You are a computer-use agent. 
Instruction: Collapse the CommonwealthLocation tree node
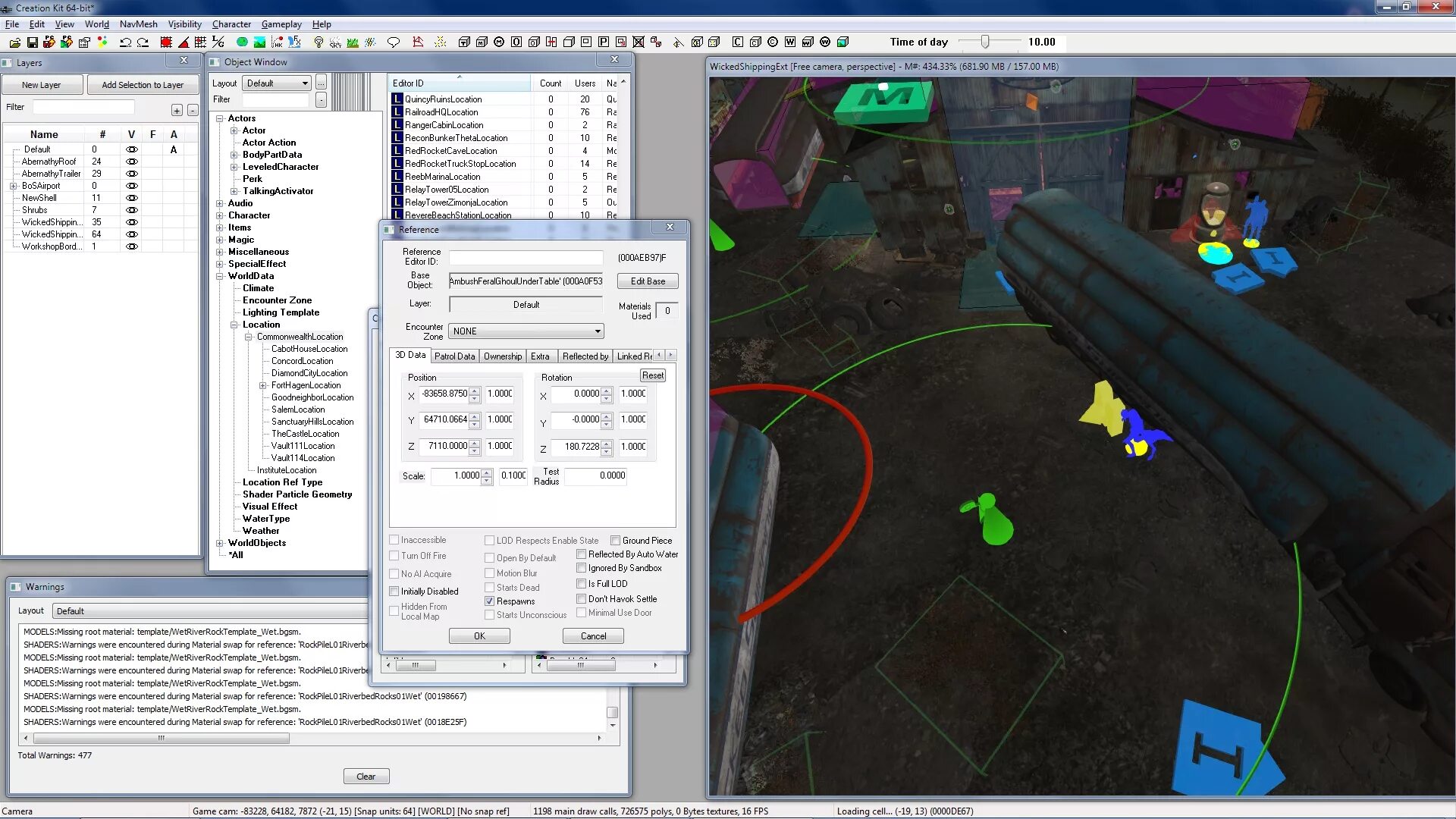[x=248, y=337]
